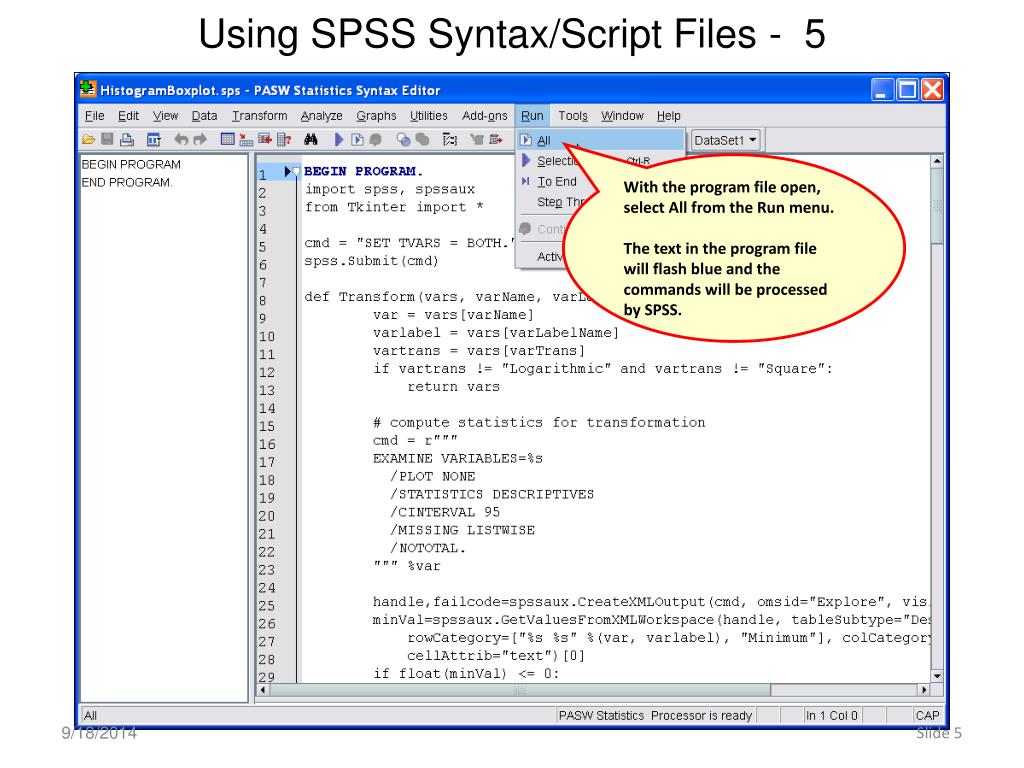Click the Redo arrow icon
The width and height of the screenshot is (1024, 768).
(200, 141)
